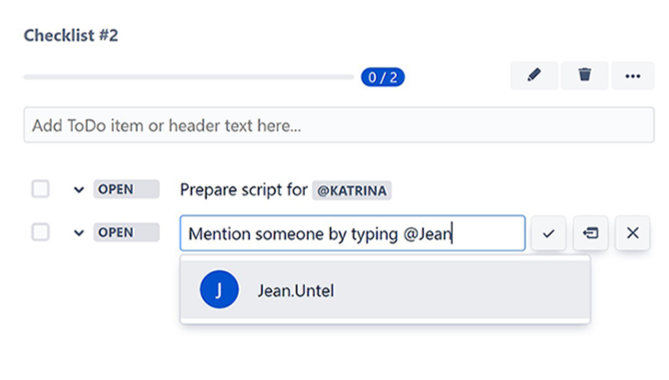Check the Mention someone item checkbox
The image size is (669, 380).
click(x=41, y=232)
